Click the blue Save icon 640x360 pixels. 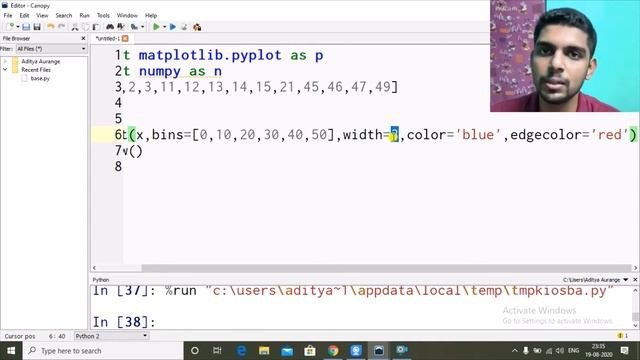[26, 27]
